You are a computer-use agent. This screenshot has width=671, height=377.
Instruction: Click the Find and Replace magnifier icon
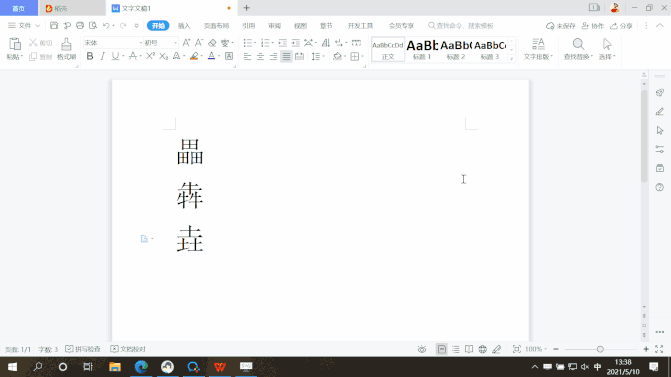[578, 44]
